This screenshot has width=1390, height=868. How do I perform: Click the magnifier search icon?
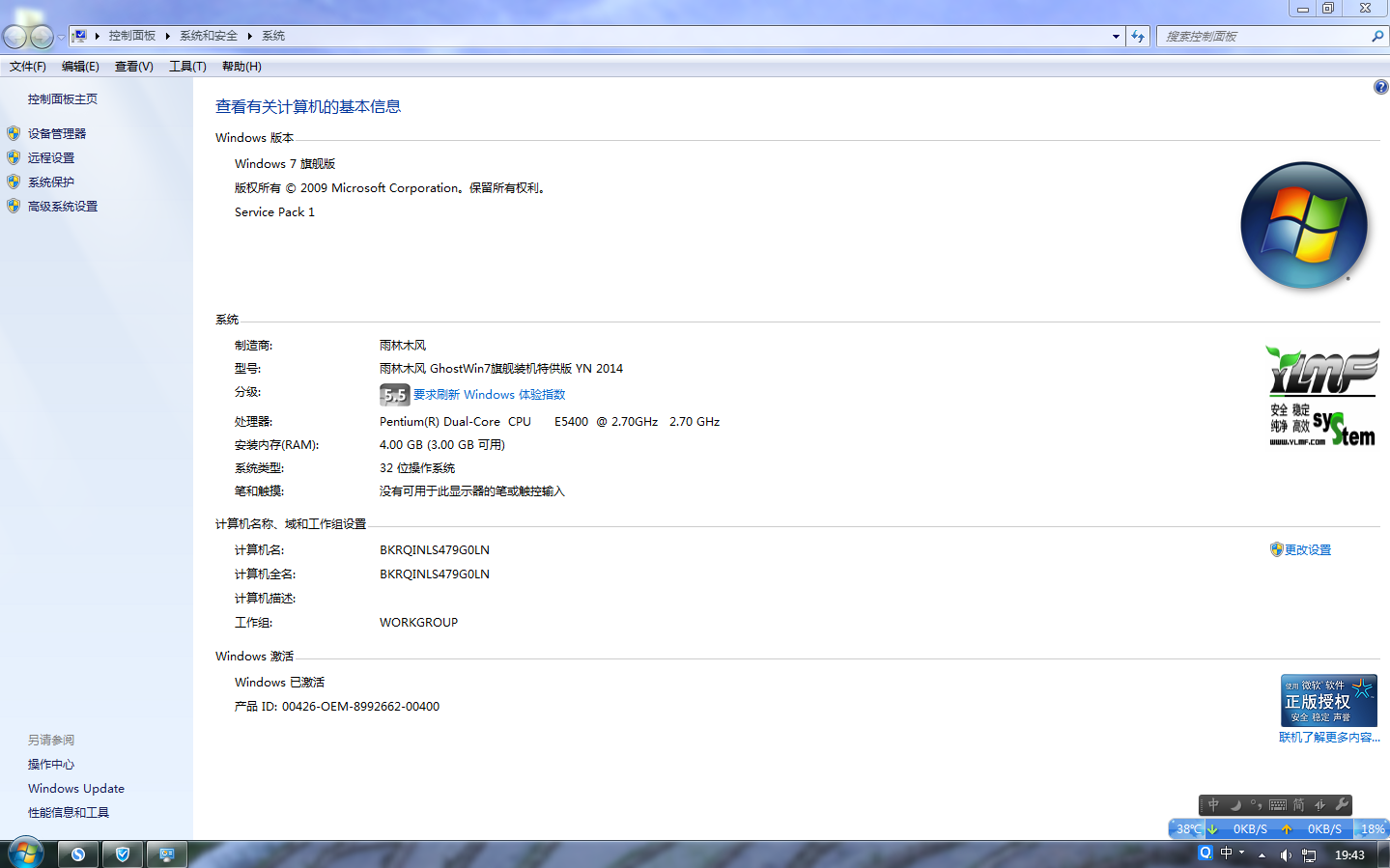coord(1377,37)
